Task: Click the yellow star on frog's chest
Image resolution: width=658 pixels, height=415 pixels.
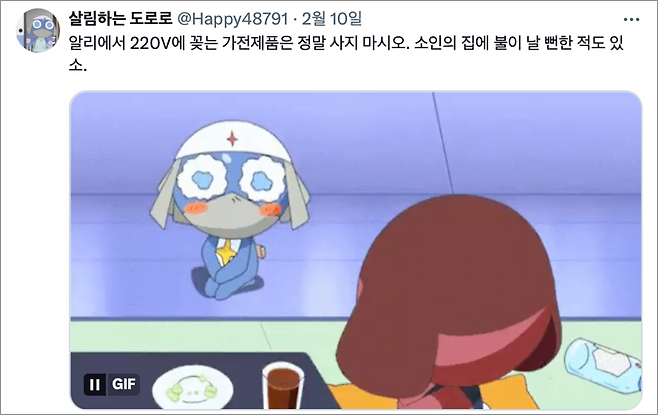Action: (x=226, y=253)
